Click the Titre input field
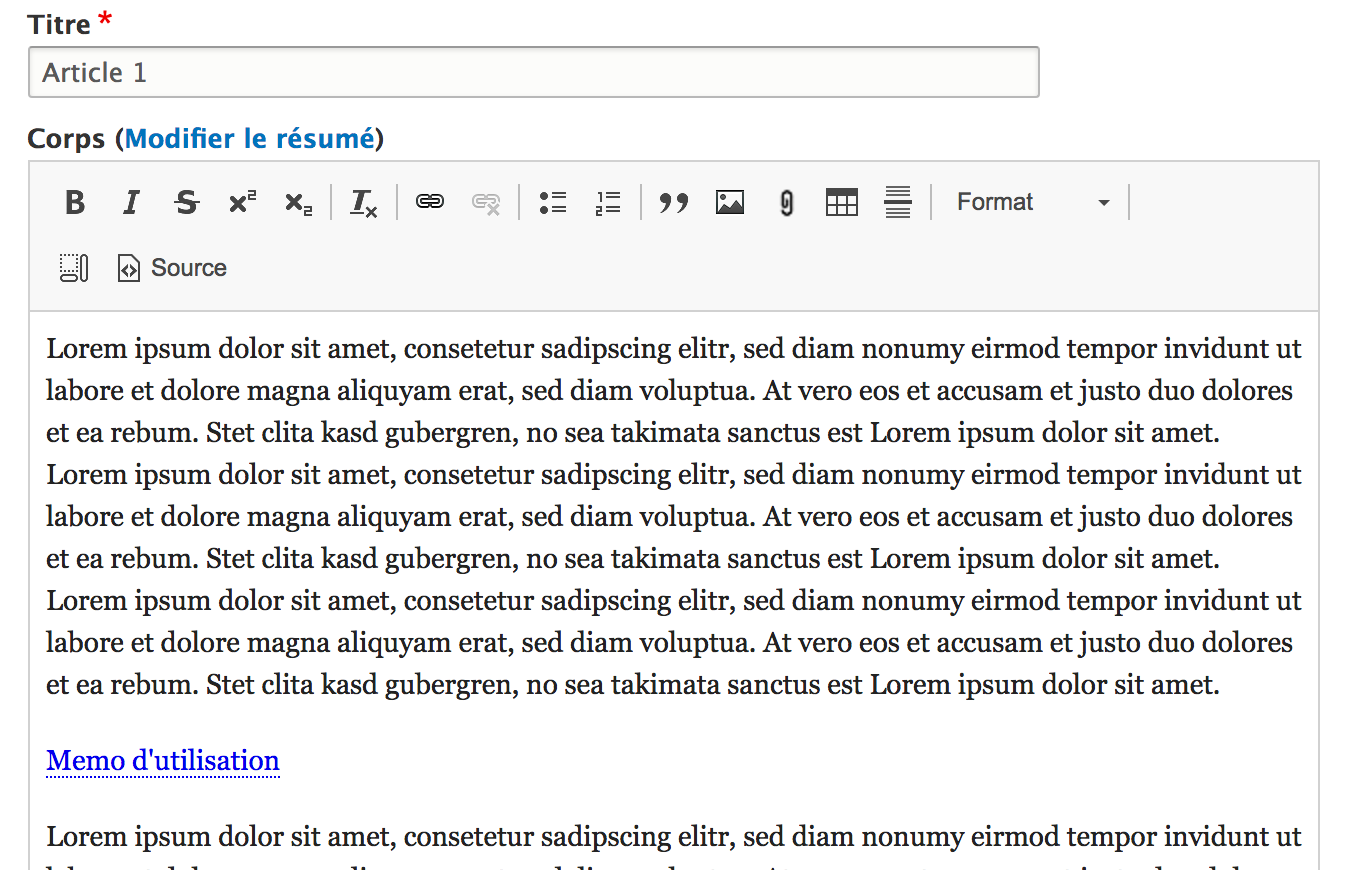Screen dimensions: 1346x870 [x=534, y=72]
